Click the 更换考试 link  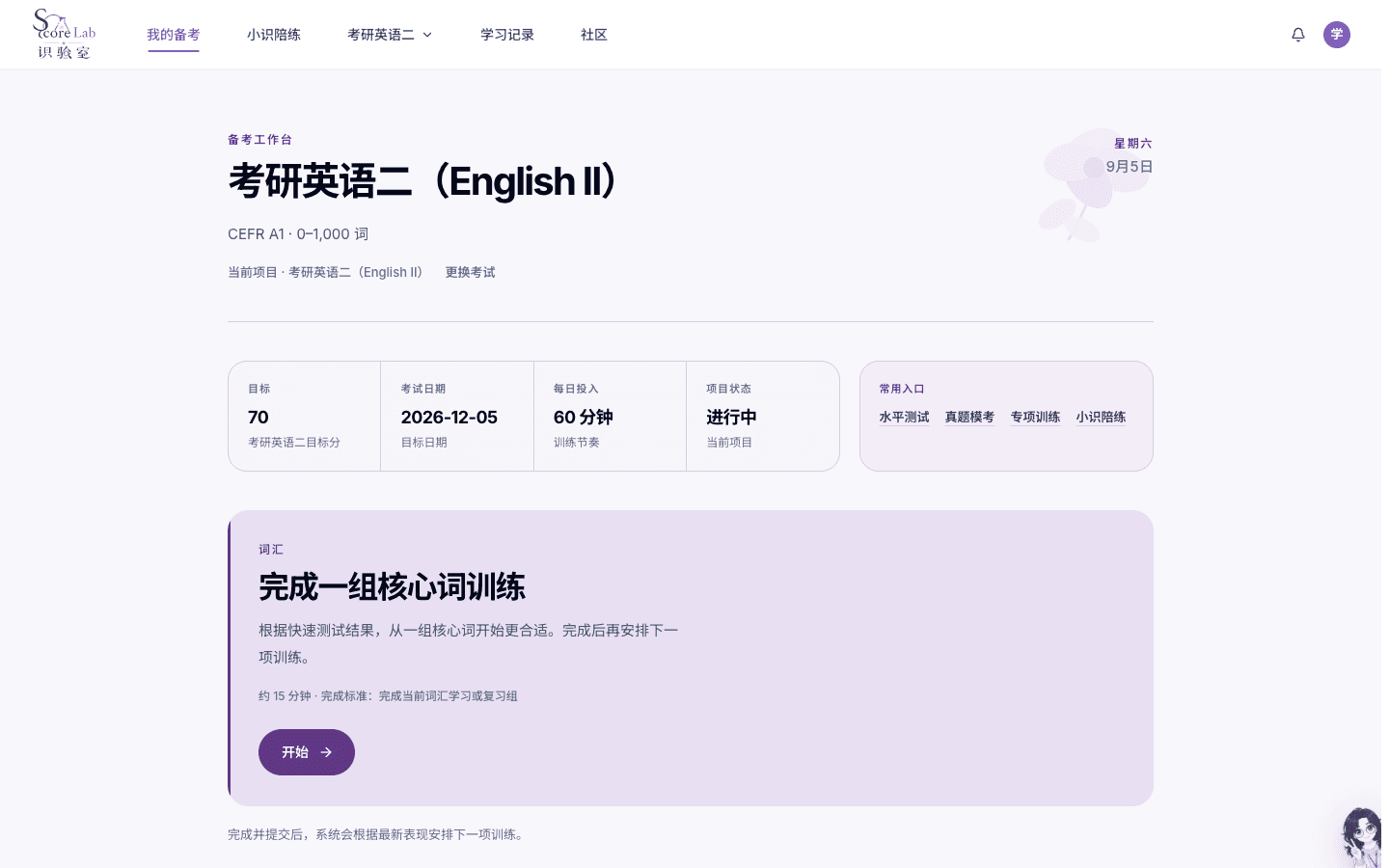tap(470, 272)
